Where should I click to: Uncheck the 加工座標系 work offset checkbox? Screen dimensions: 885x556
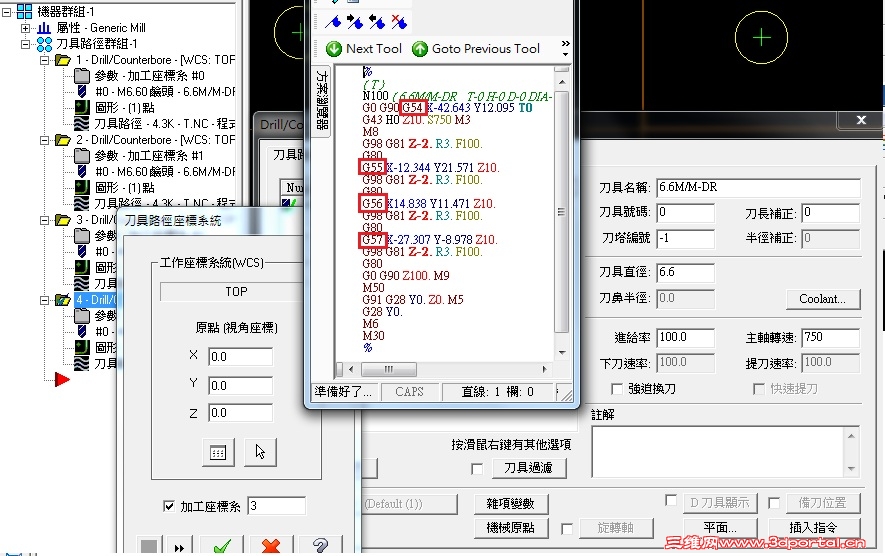point(168,506)
